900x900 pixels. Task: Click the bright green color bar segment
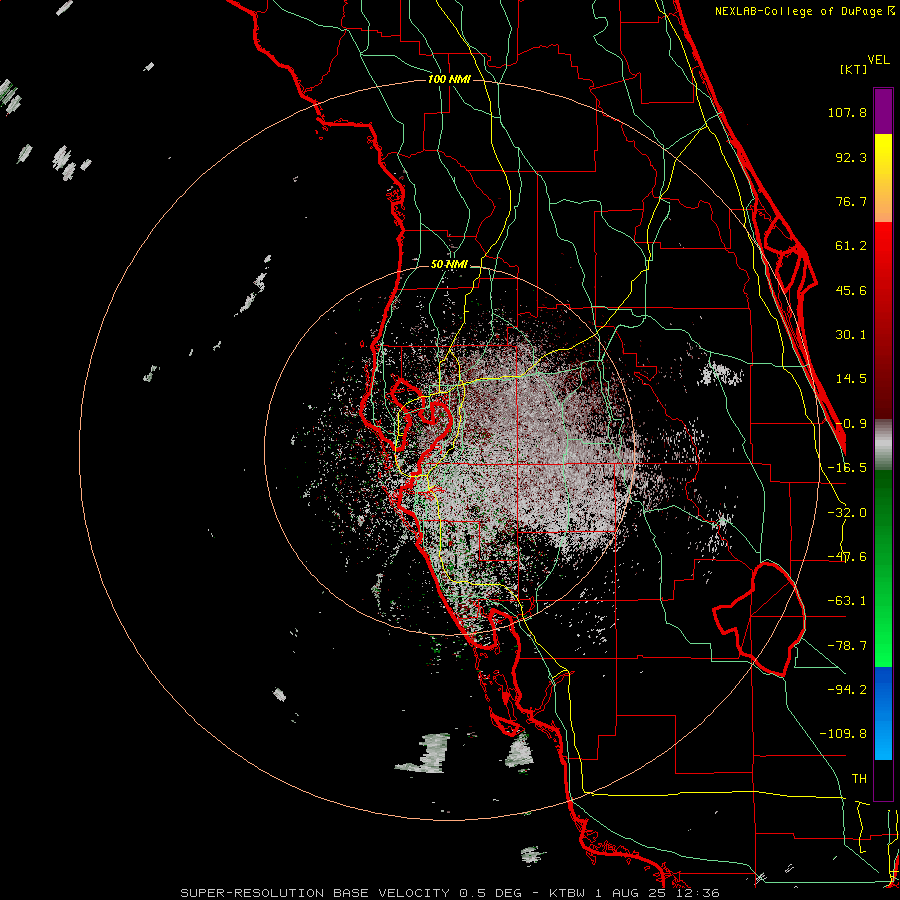click(883, 568)
